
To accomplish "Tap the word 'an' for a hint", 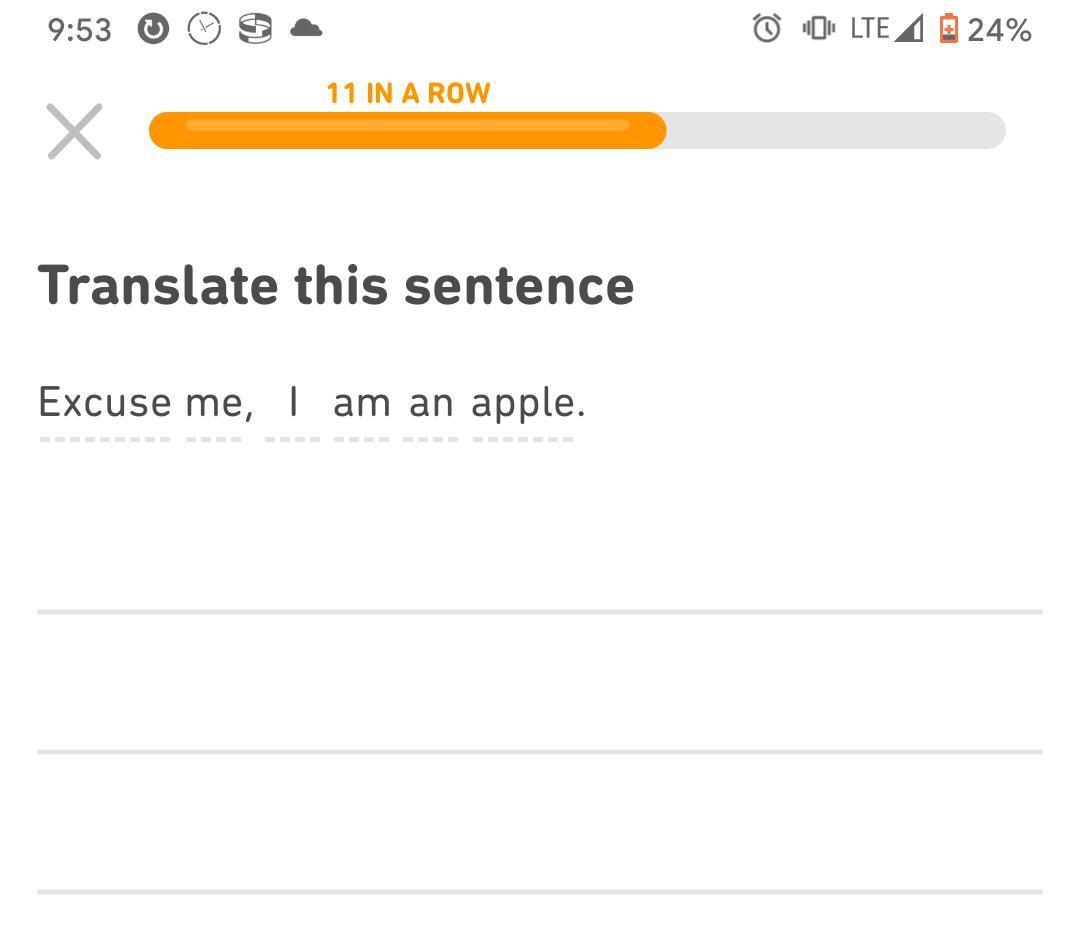I will 431,404.
